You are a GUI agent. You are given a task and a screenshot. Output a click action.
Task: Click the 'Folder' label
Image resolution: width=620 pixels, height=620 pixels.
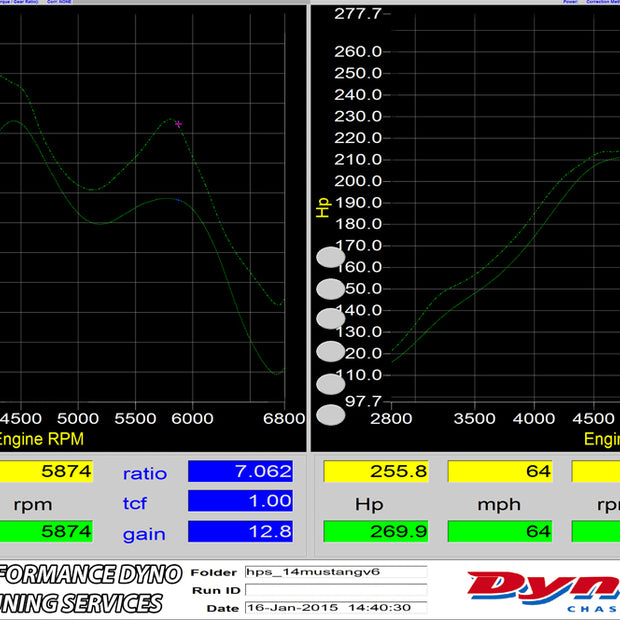coord(214,573)
